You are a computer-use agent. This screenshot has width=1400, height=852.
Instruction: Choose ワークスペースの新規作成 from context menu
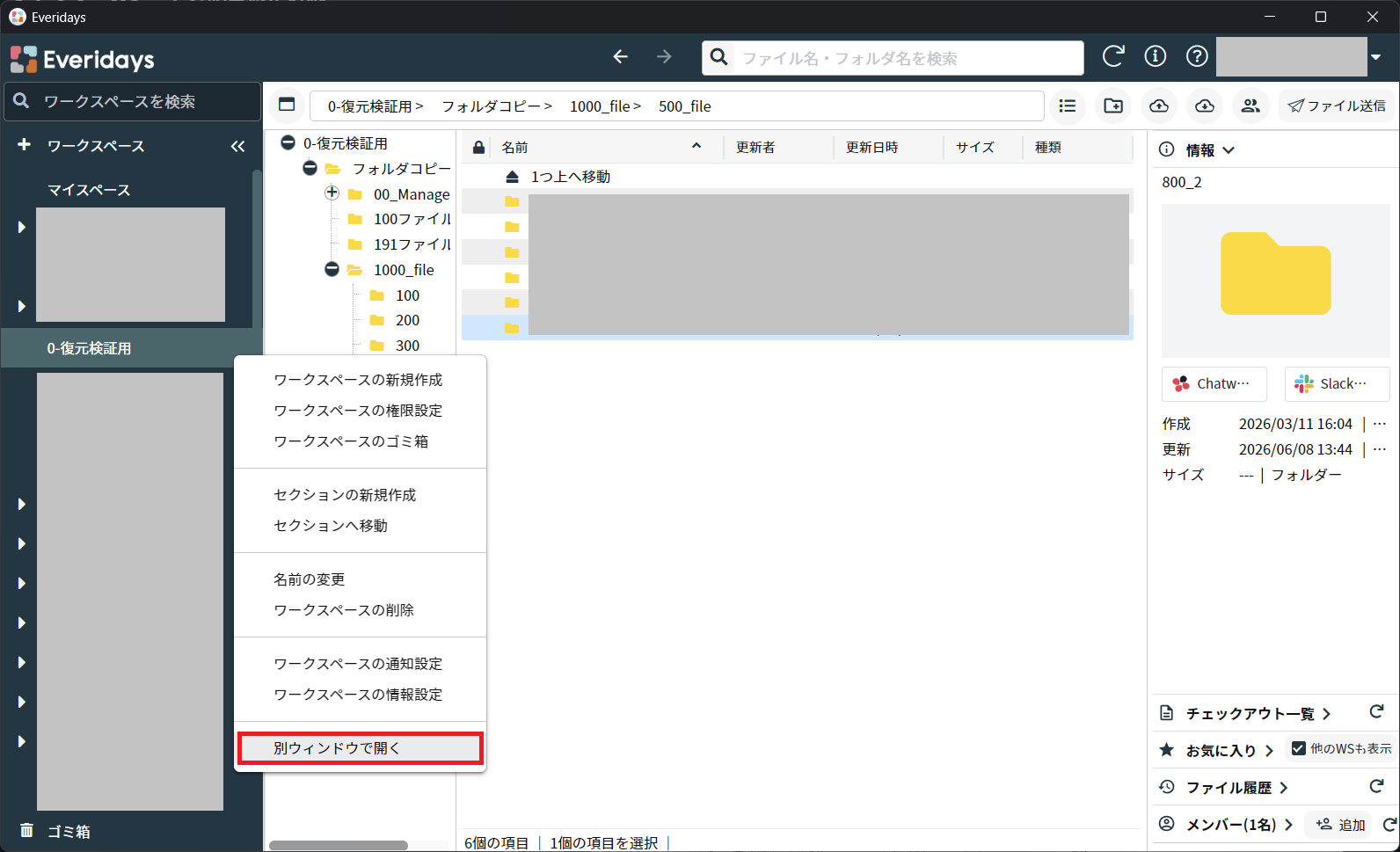[360, 380]
